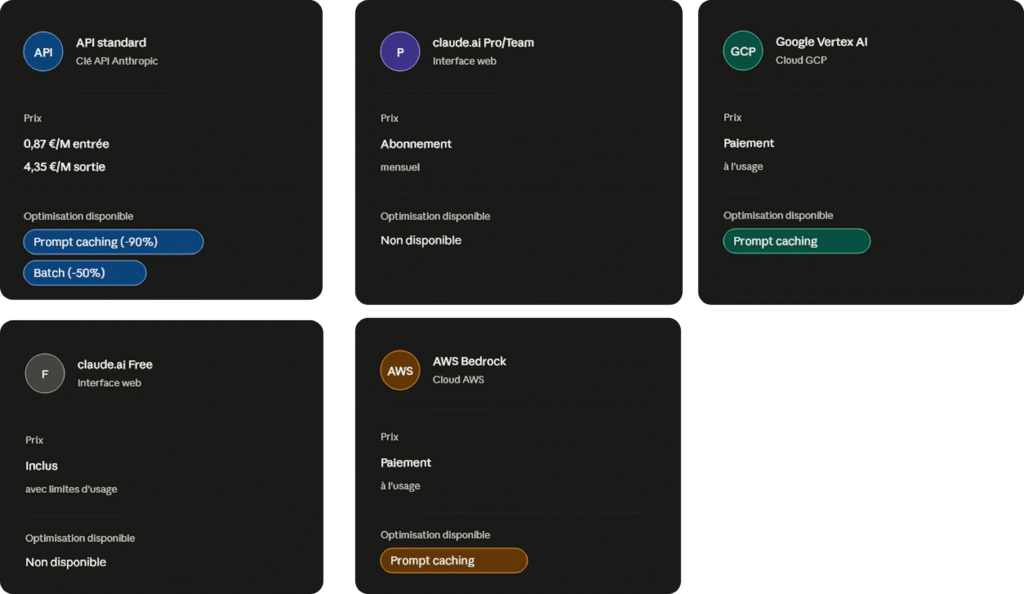Click the "Prix" label in the API standard card
This screenshot has height=594, width=1024.
click(x=33, y=118)
